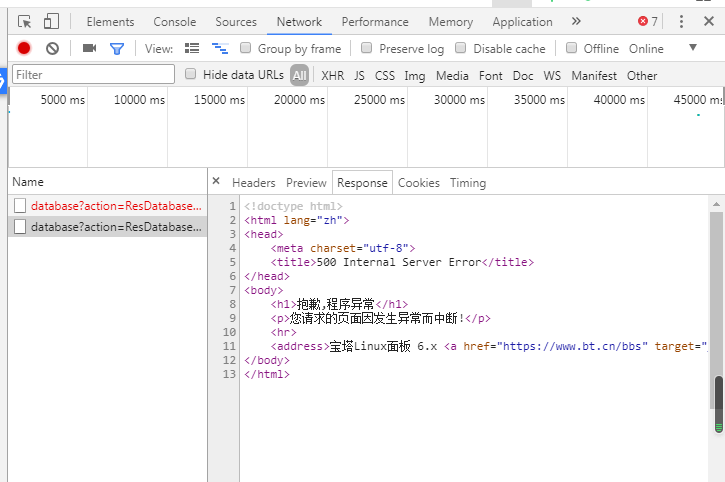
Task: Select the All filter type
Action: coord(300,75)
